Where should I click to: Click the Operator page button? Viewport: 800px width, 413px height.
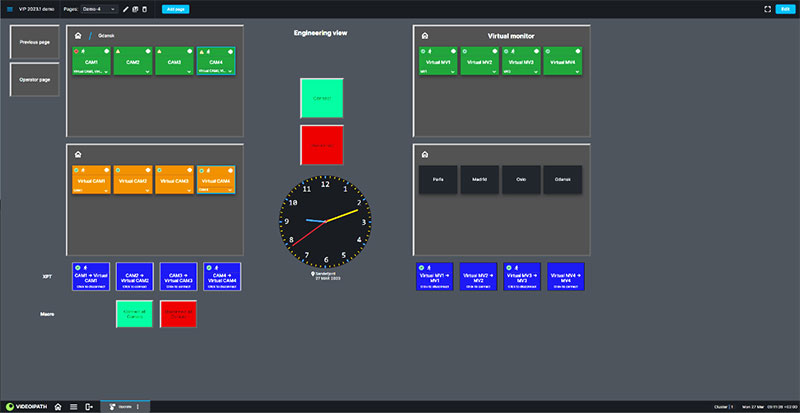coord(35,79)
